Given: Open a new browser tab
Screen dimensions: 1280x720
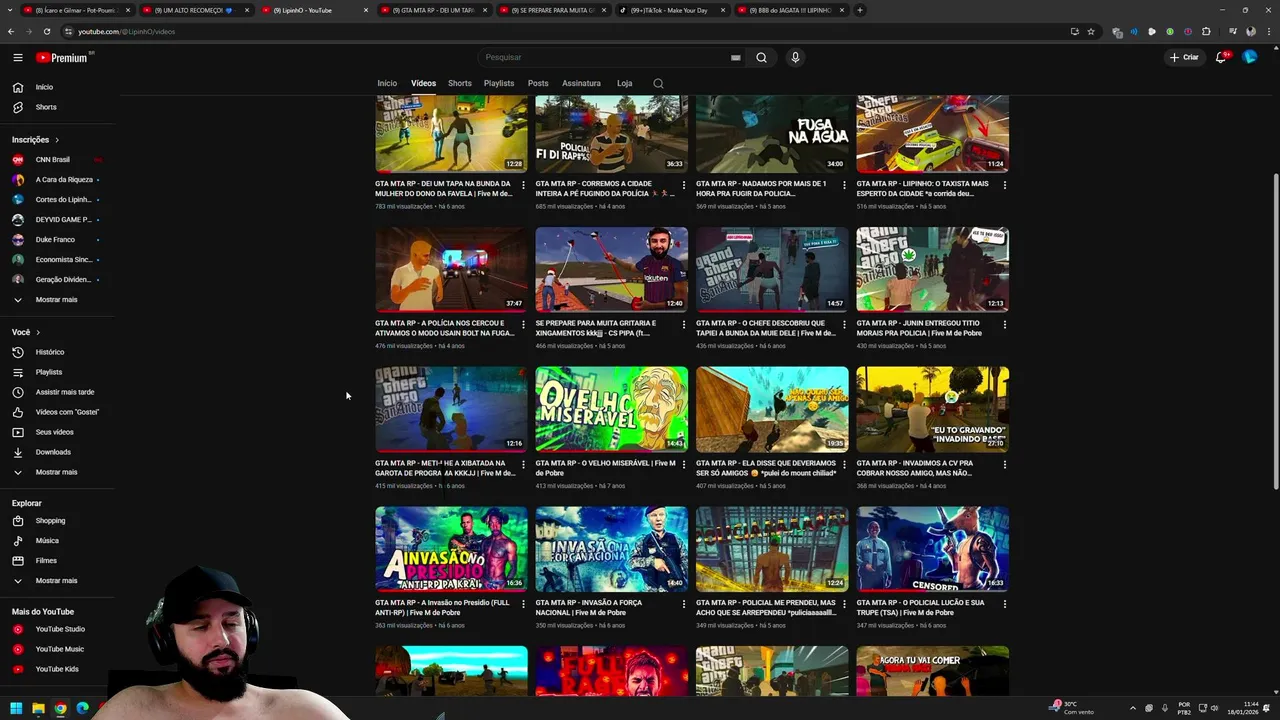Looking at the screenshot, I should point(860,10).
